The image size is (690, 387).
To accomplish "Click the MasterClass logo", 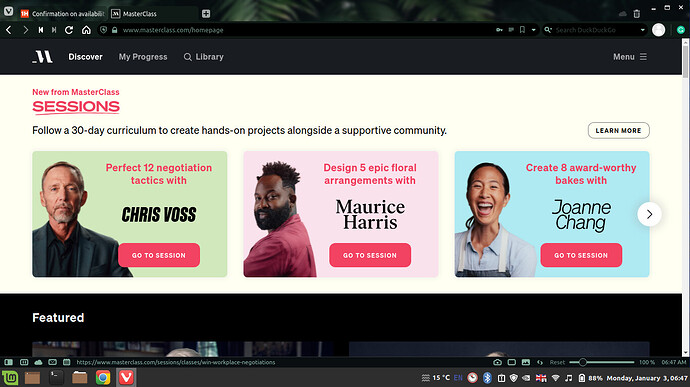I will pos(42,57).
